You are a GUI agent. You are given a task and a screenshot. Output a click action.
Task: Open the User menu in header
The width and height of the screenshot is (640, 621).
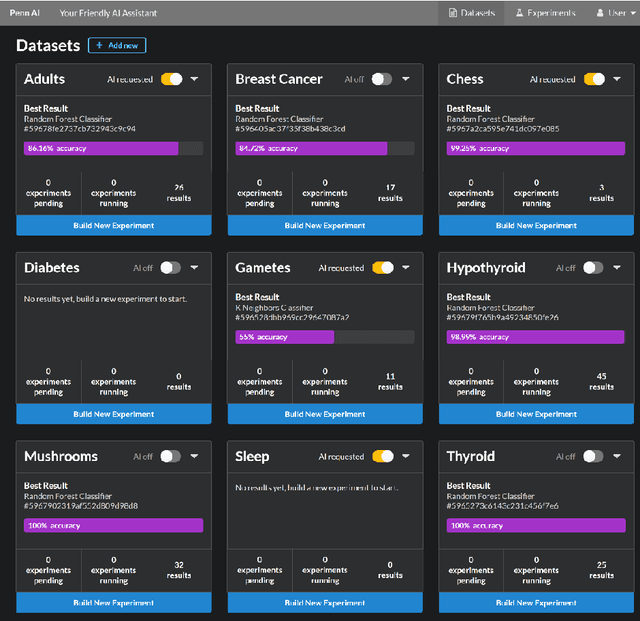(x=616, y=13)
